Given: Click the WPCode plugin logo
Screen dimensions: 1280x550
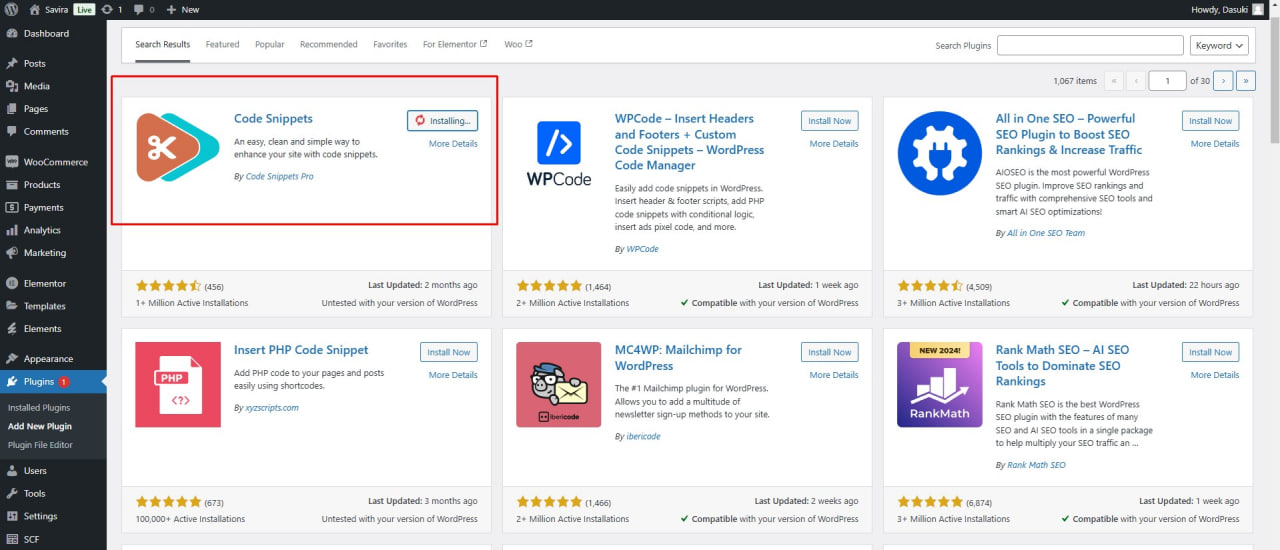Looking at the screenshot, I should (559, 153).
